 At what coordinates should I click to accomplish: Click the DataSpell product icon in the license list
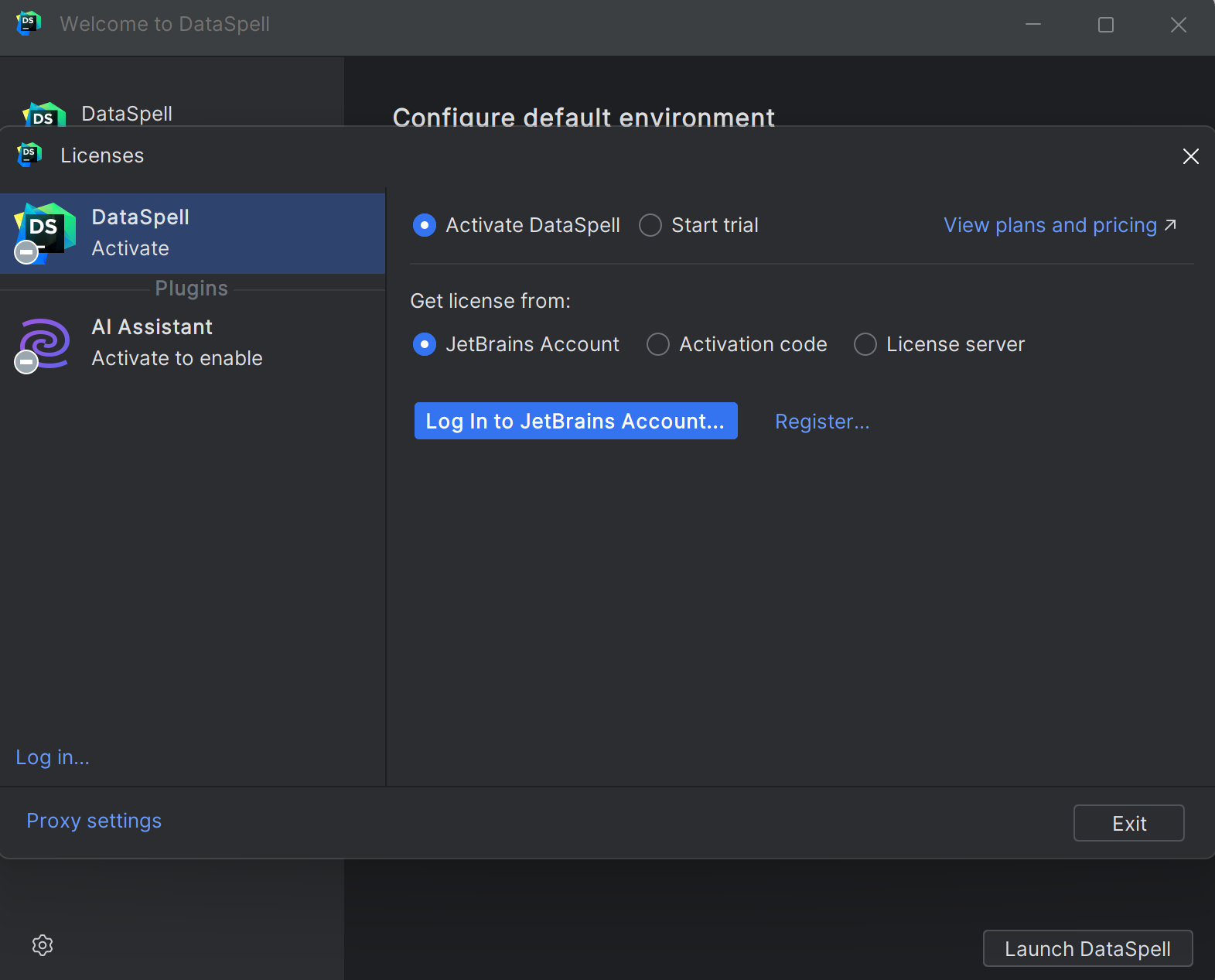tap(45, 232)
